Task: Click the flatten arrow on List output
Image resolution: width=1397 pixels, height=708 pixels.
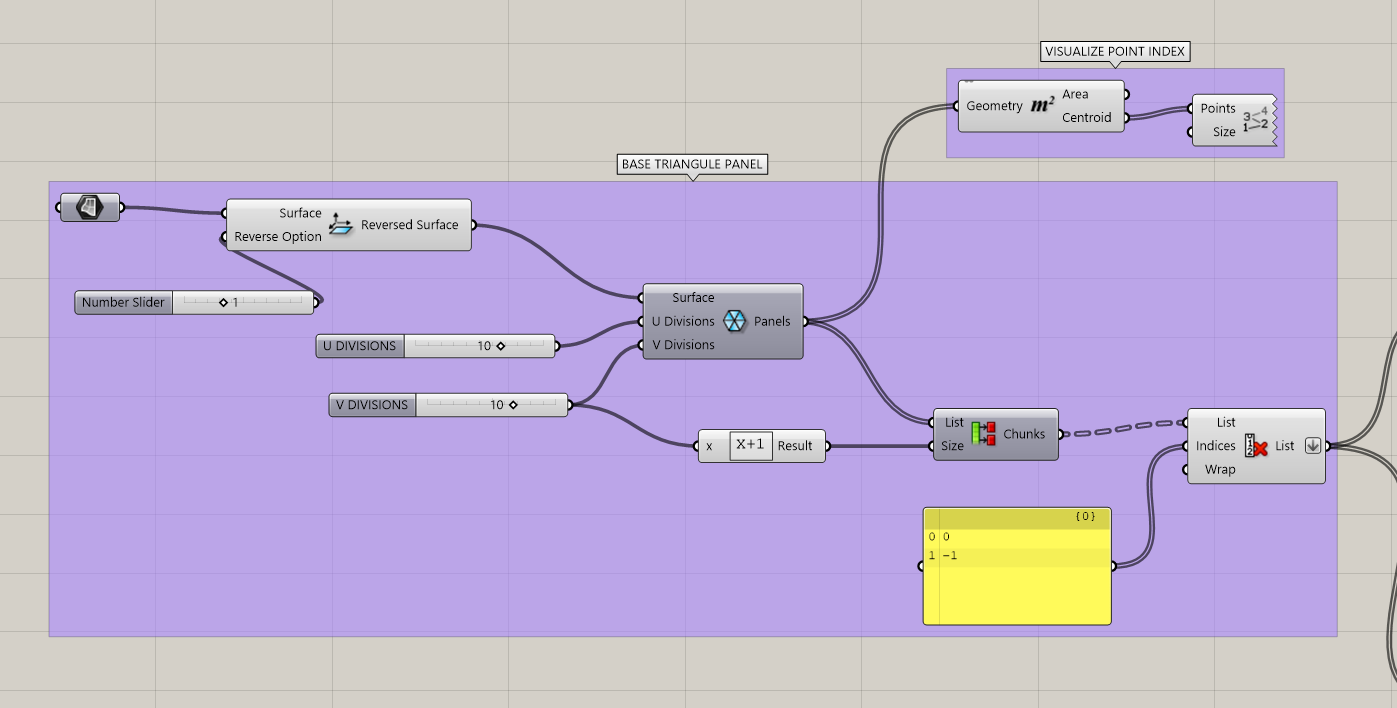Action: coord(1312,446)
